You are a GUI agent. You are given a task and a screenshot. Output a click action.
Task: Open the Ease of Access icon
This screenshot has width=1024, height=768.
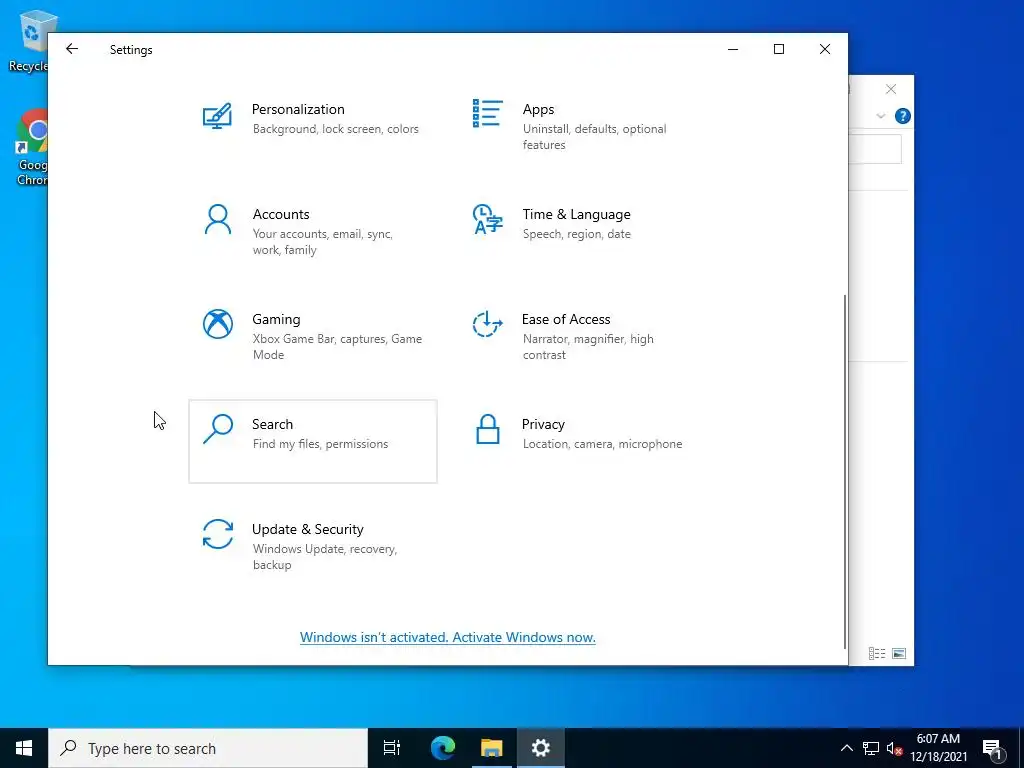pos(487,324)
